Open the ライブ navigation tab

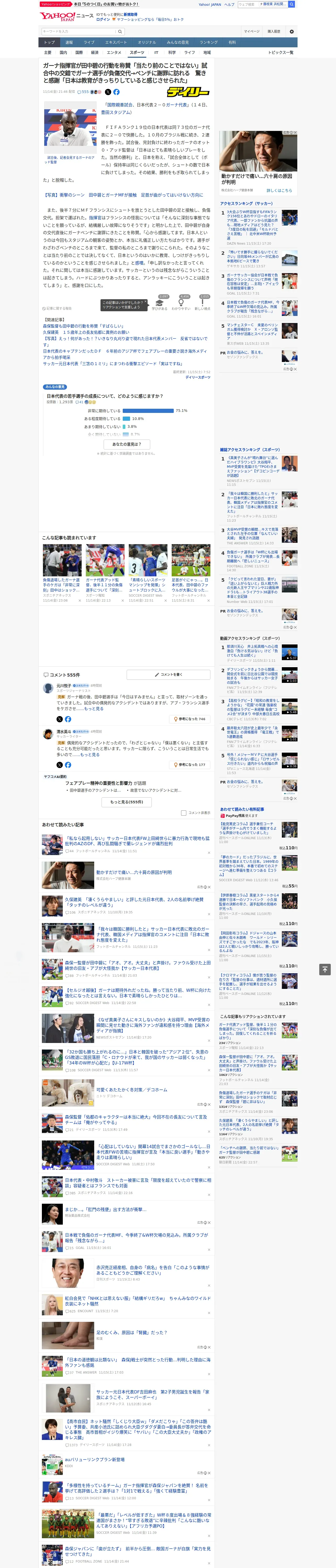coord(89,43)
